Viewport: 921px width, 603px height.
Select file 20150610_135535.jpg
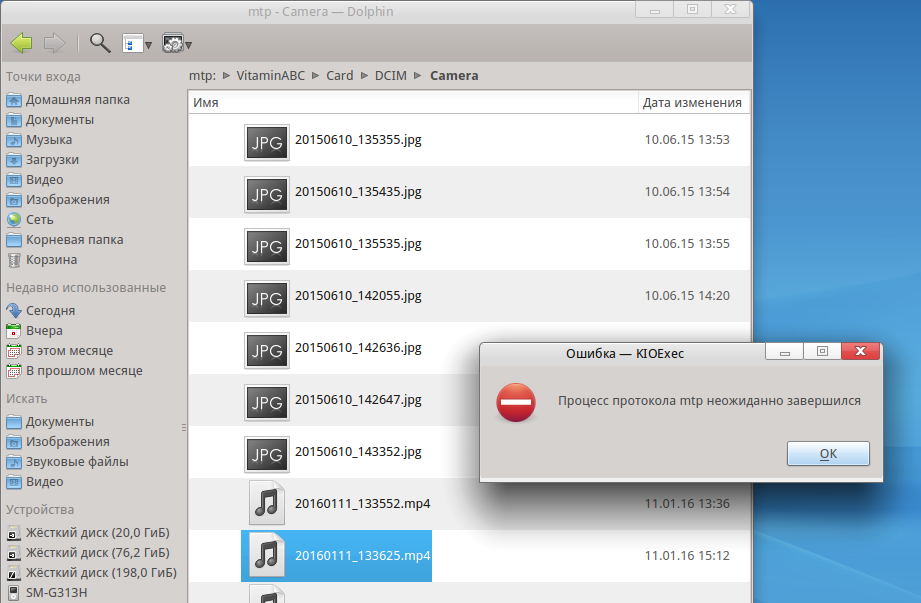tap(358, 244)
